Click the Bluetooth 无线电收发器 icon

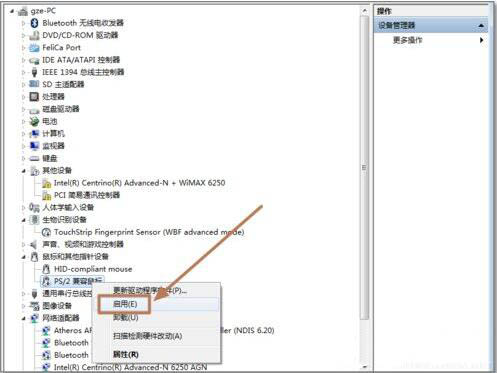click(x=34, y=23)
